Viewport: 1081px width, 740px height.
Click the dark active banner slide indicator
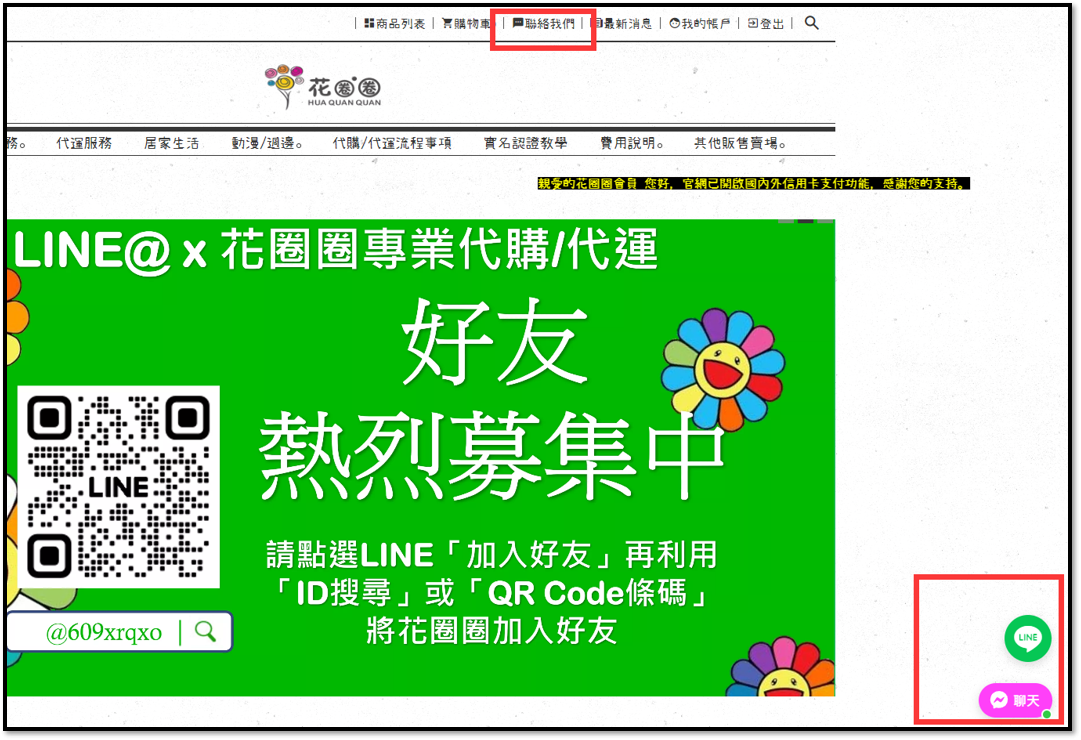[806, 221]
